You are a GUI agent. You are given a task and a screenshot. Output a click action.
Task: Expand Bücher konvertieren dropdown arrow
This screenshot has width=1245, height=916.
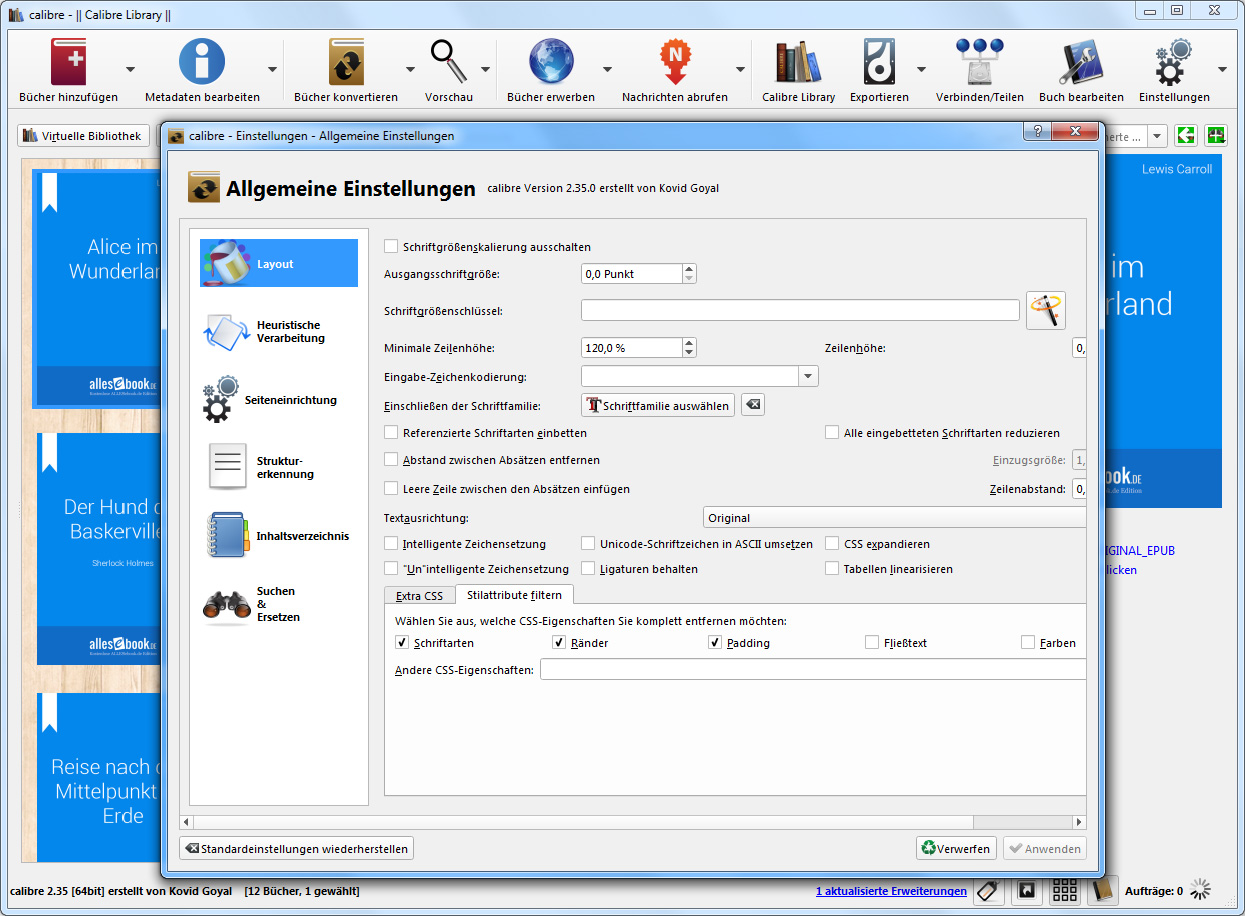point(410,69)
